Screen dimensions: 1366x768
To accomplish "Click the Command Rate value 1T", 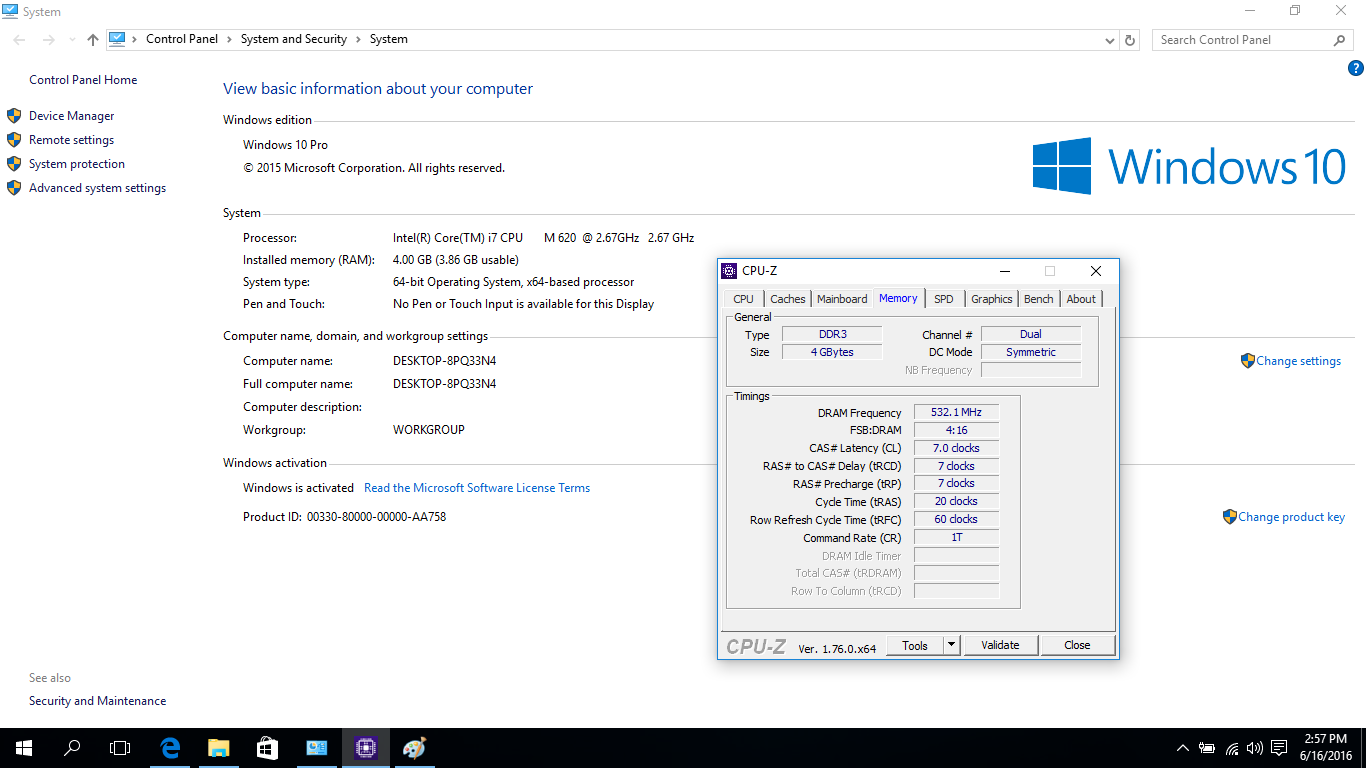I will pyautogui.click(x=956, y=538).
